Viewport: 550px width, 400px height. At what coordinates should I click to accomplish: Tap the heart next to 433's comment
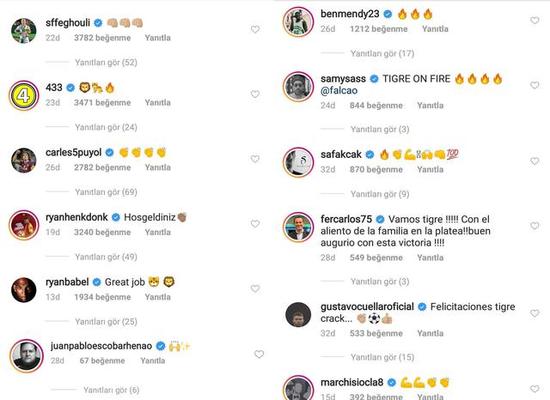(255, 94)
